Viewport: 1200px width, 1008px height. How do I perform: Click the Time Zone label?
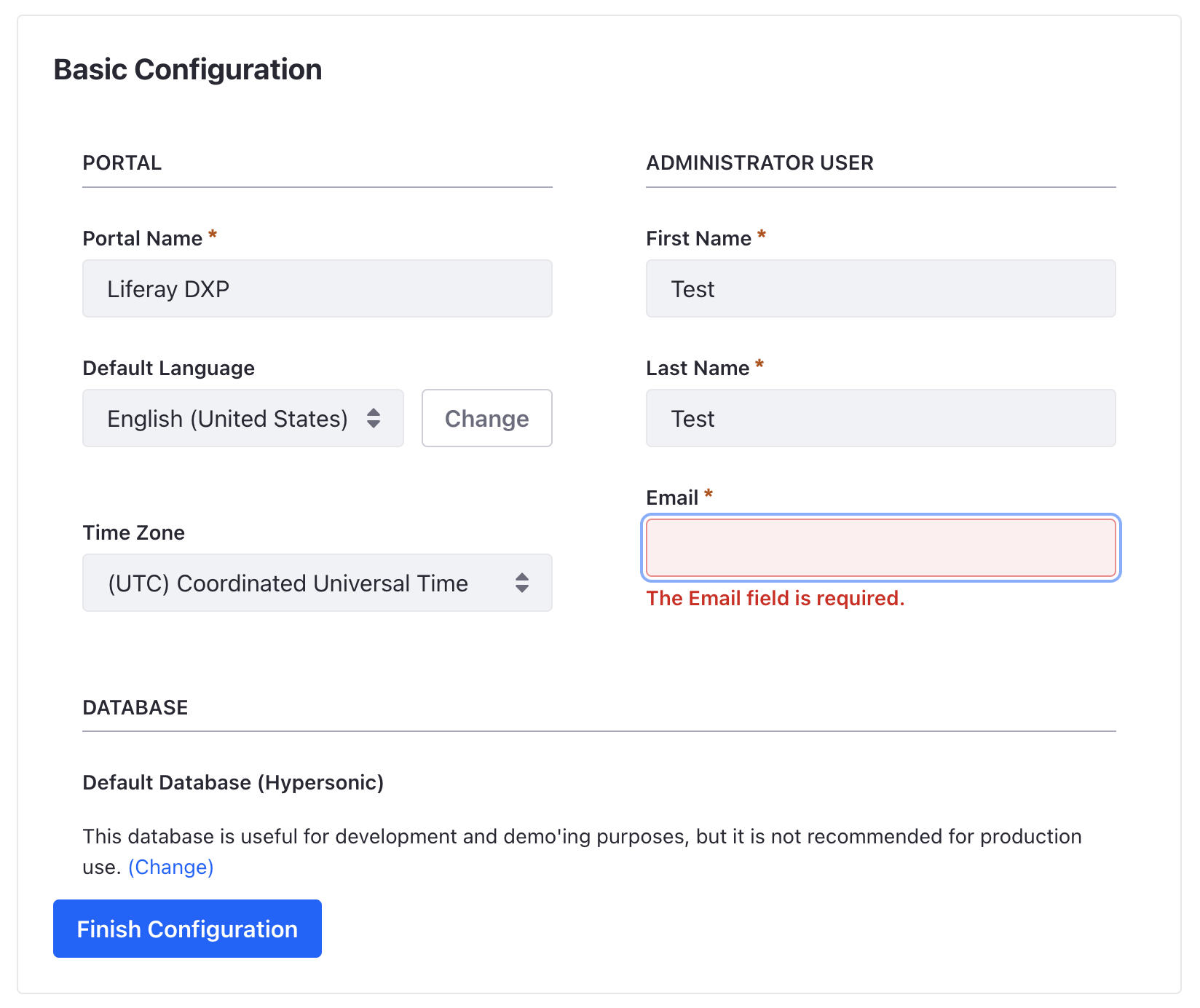[x=134, y=532]
